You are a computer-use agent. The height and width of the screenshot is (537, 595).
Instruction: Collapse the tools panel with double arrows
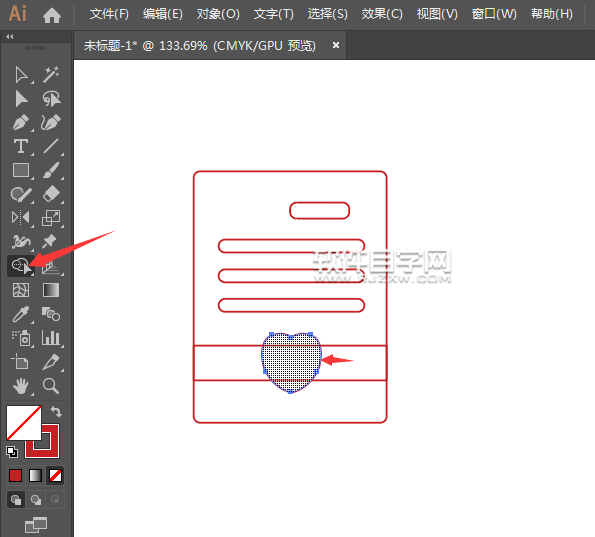pyautogui.click(x=10, y=36)
